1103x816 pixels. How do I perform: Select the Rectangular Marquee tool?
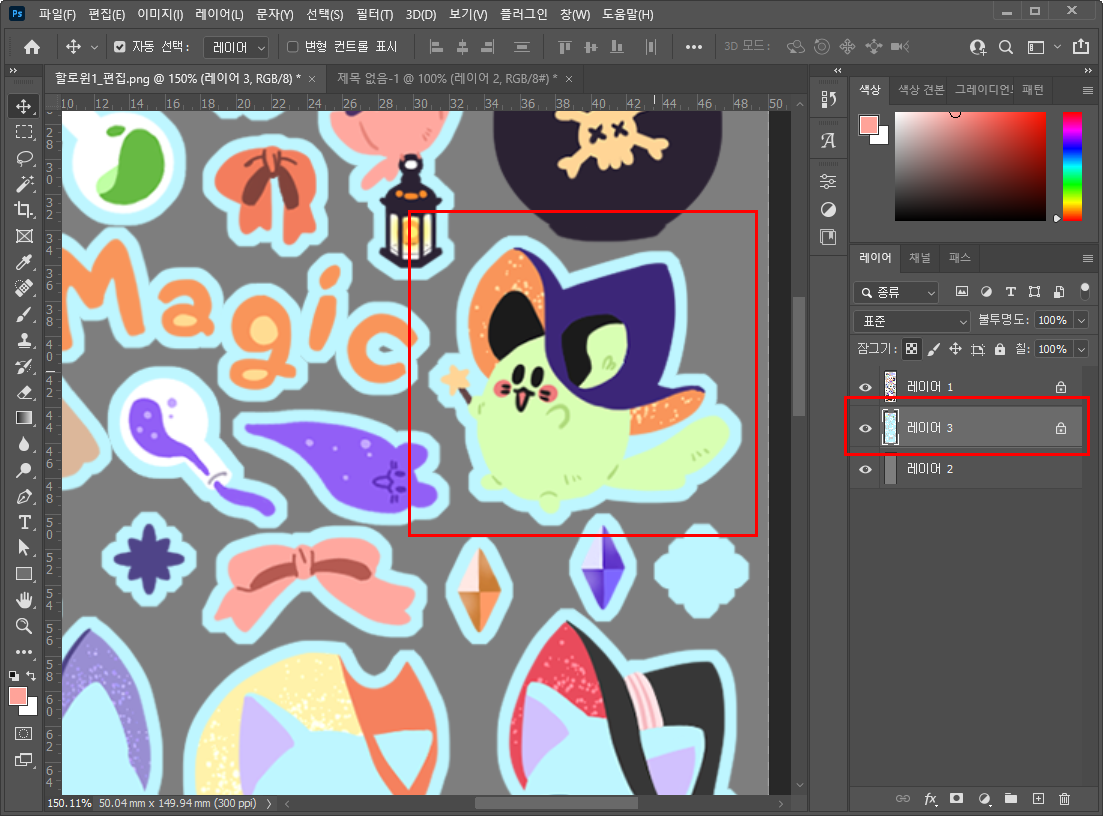point(24,132)
